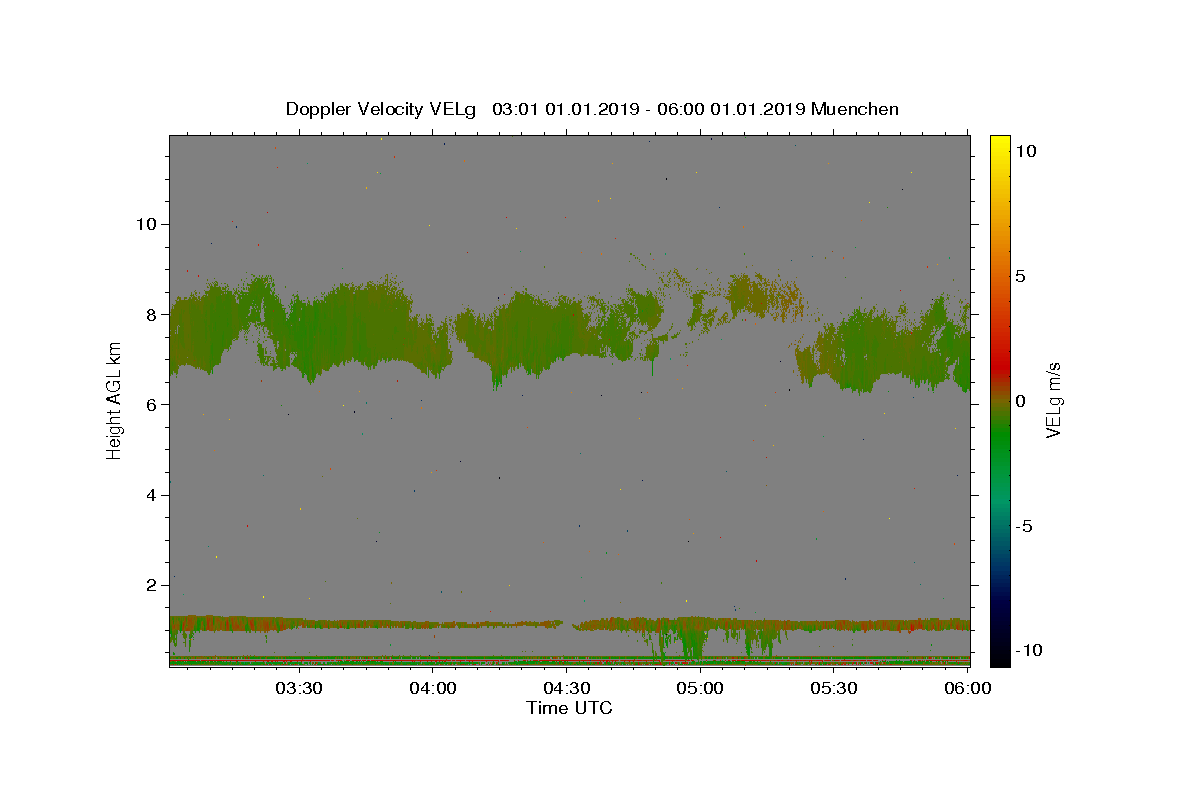Click the dark bottom of the colorbar
Screen dimensions: 1200x800
point(999,650)
